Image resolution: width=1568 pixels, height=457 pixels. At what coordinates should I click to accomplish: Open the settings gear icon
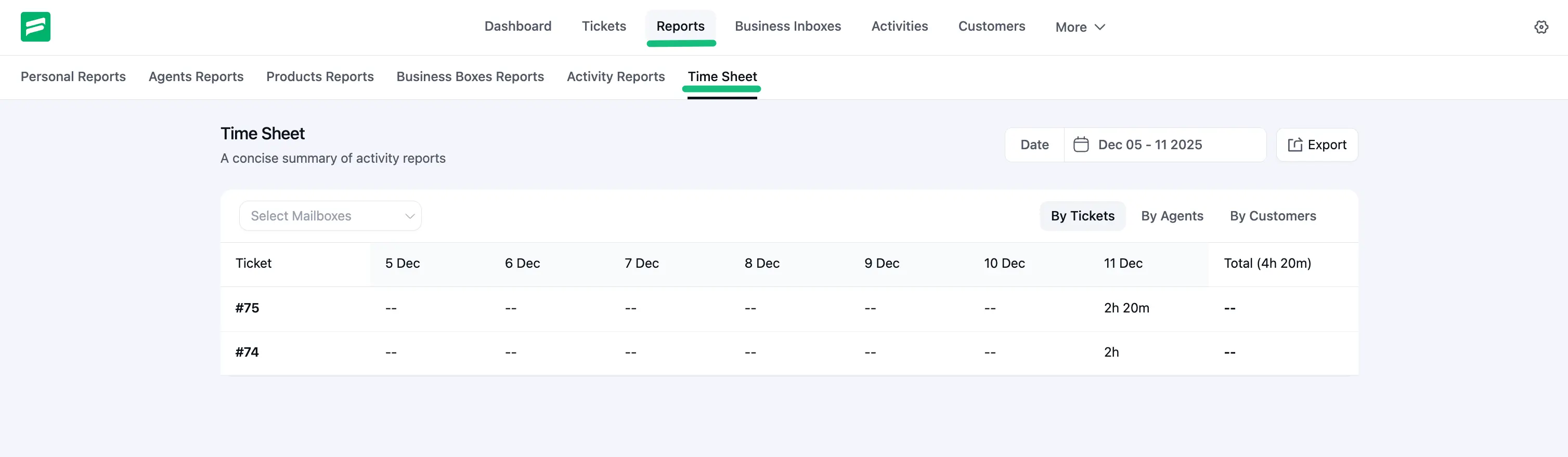click(1540, 27)
